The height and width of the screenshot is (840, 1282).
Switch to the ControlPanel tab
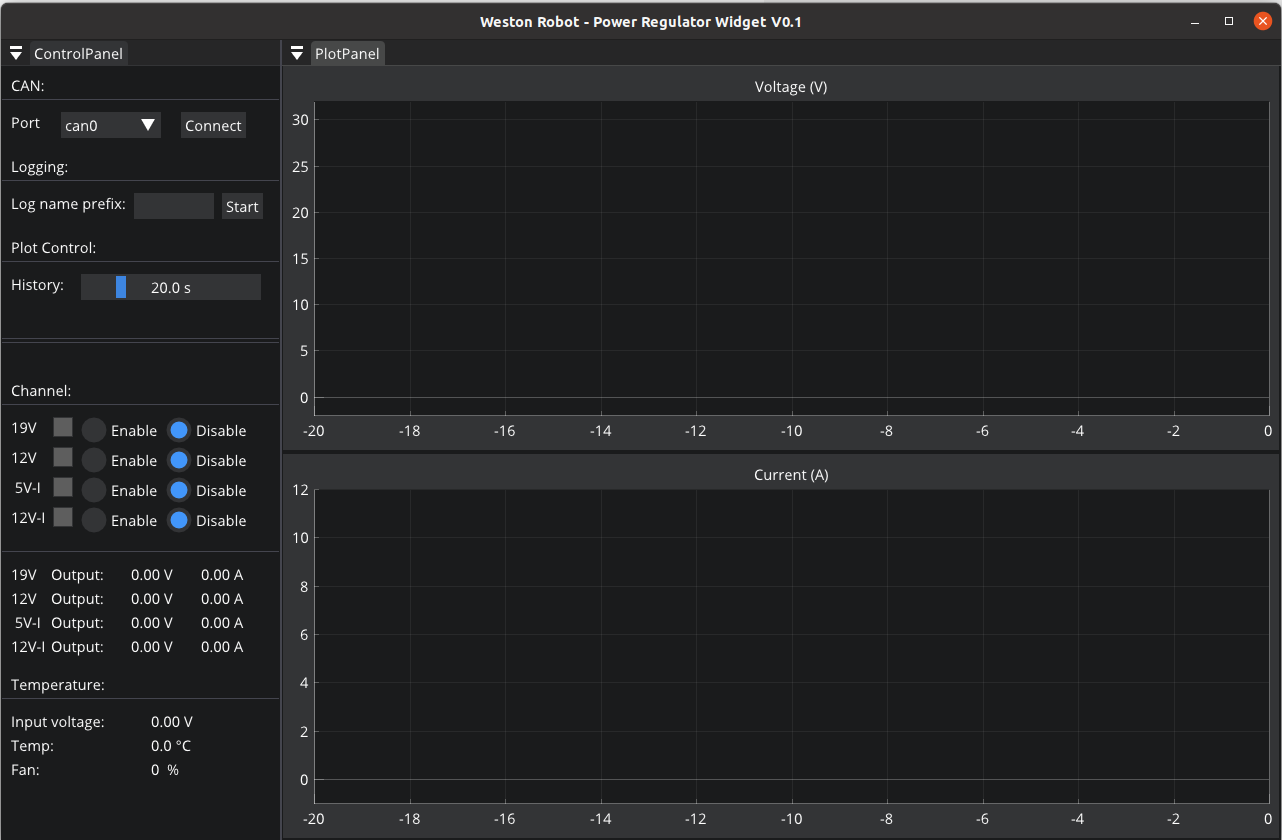(79, 53)
